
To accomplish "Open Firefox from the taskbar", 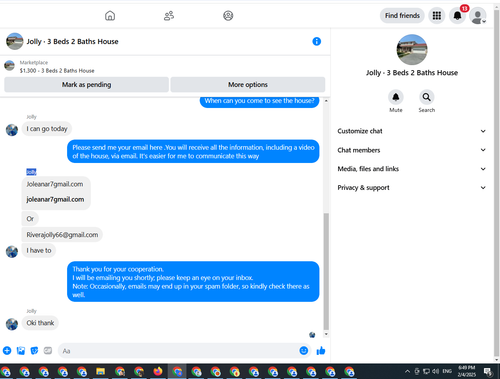I will [158, 371].
